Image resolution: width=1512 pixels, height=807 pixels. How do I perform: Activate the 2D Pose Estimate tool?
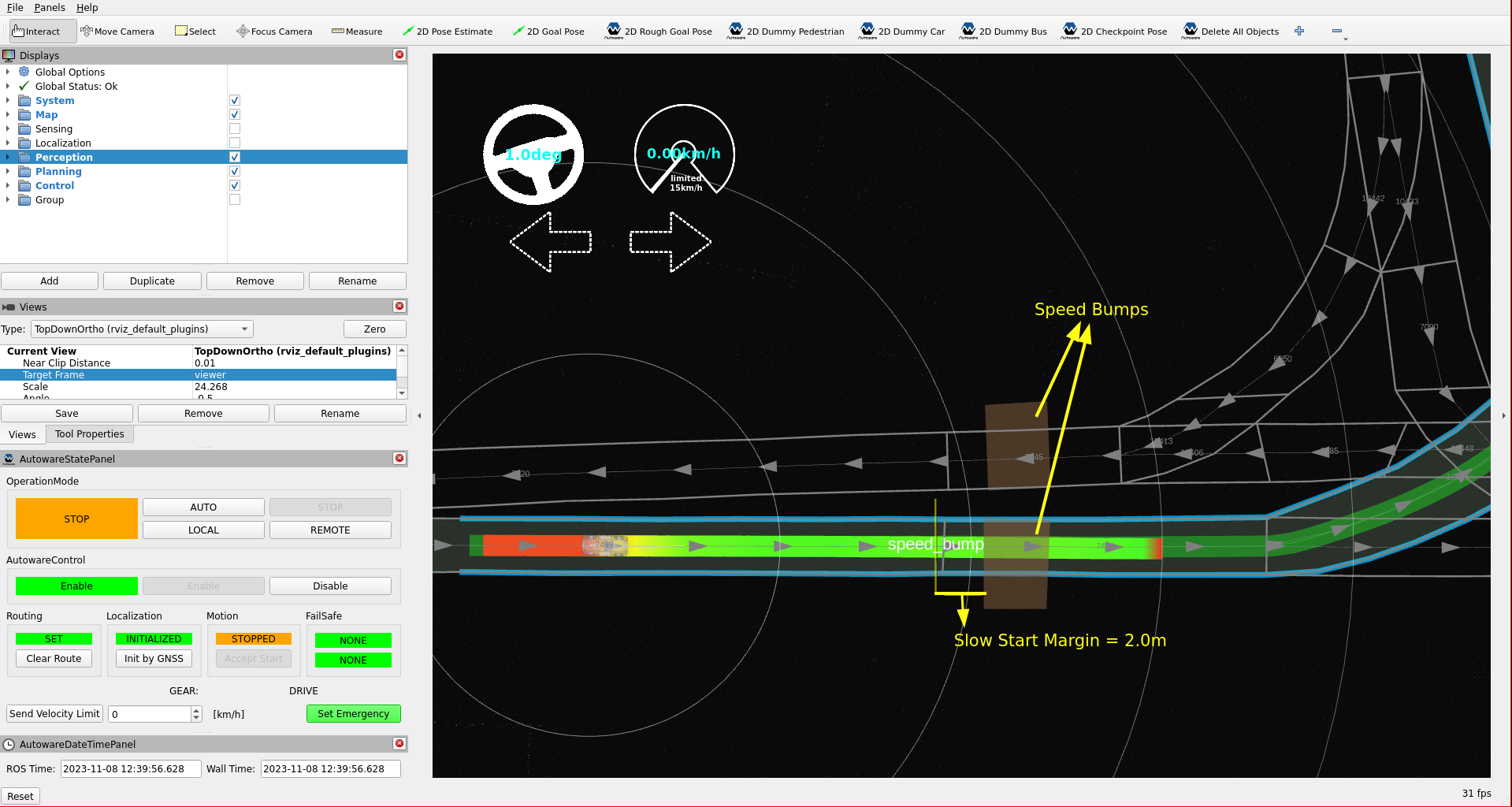(447, 32)
